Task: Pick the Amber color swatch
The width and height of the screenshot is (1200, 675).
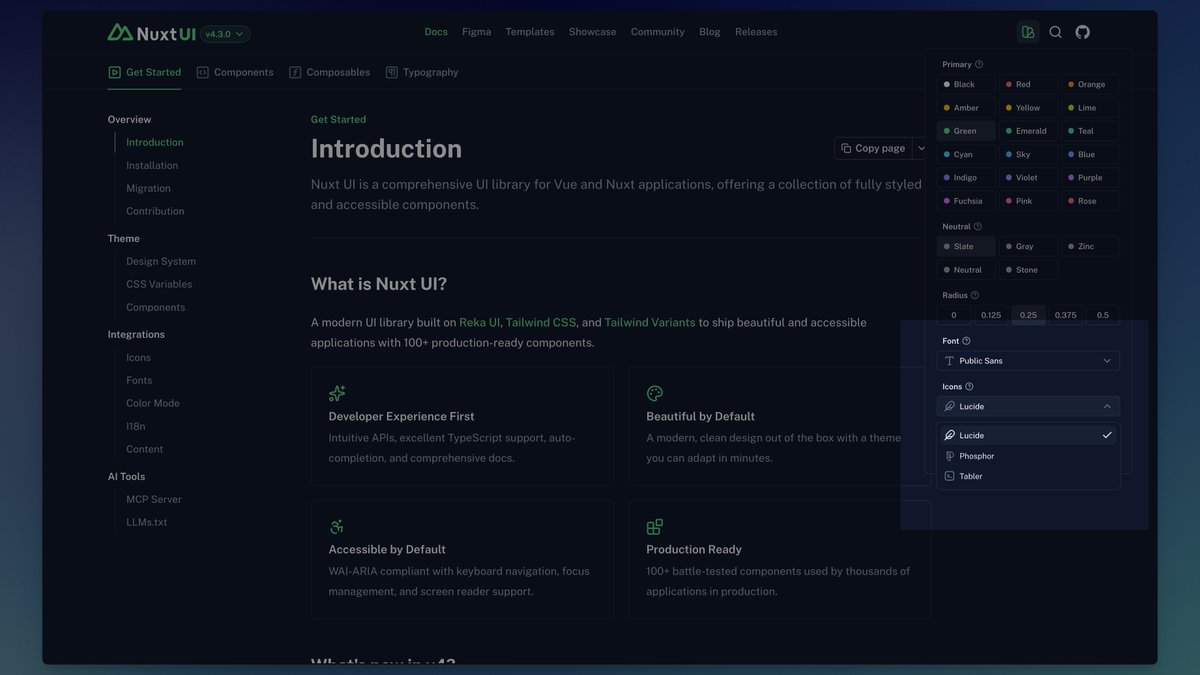Action: pyautogui.click(x=966, y=108)
